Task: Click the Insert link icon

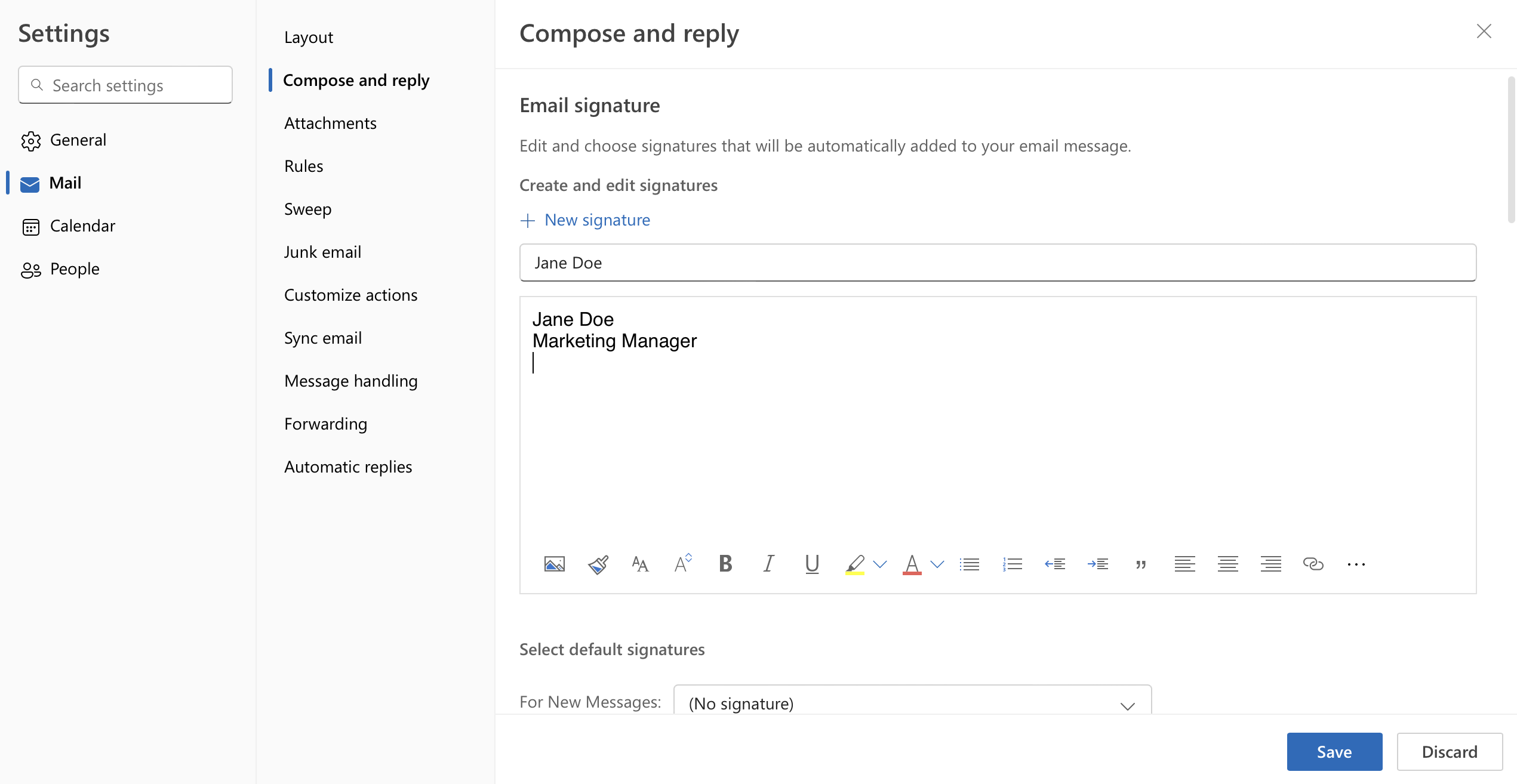Action: [1313, 563]
